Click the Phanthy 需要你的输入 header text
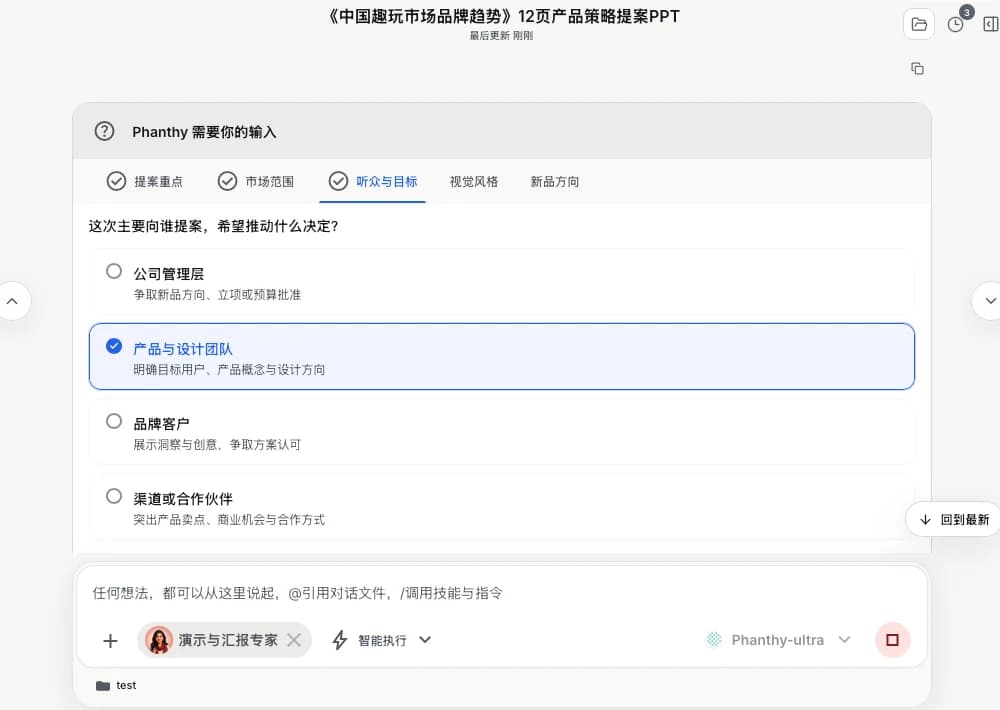The height and width of the screenshot is (710, 1000). pos(204,132)
